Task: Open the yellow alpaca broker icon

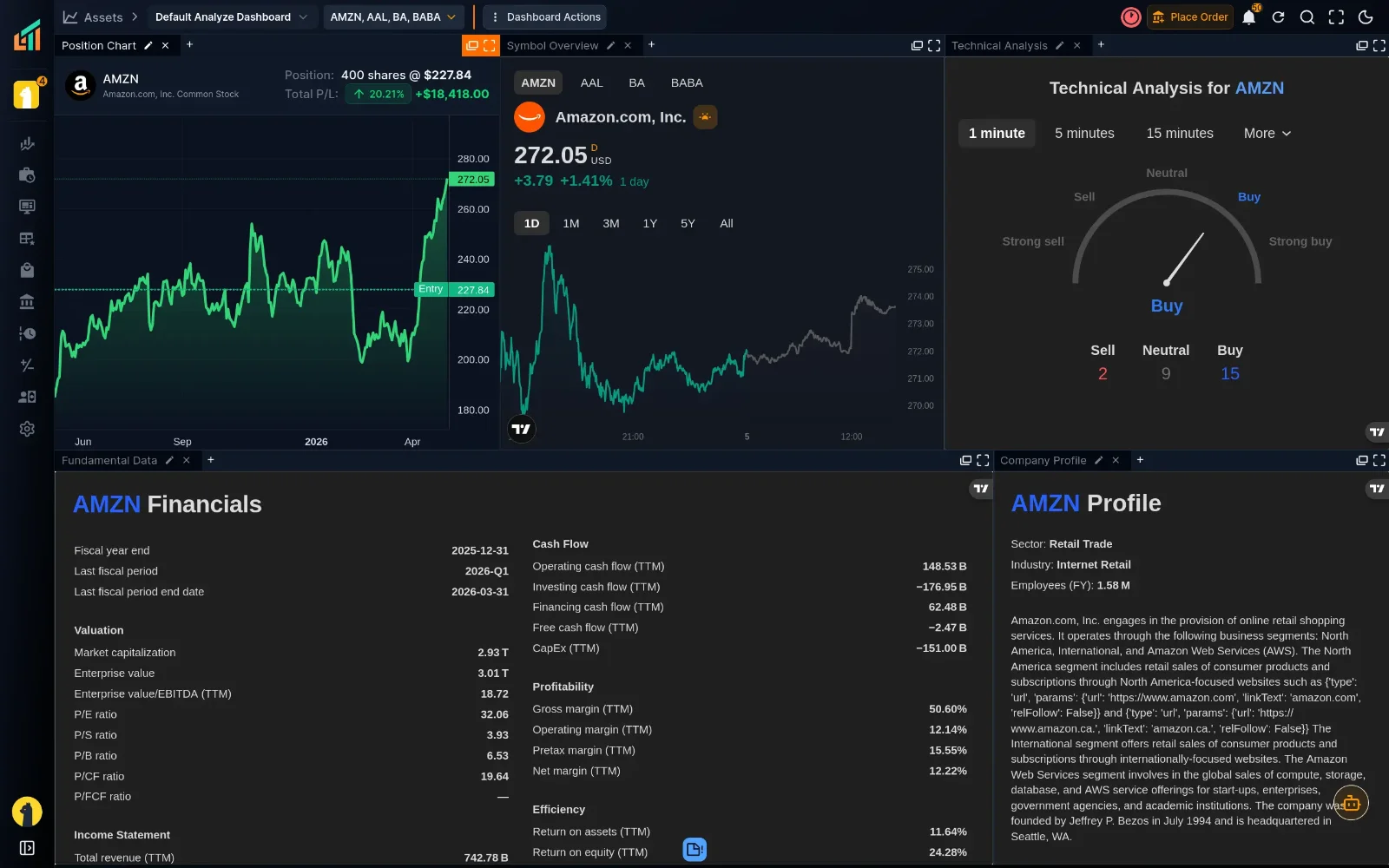Action: [x=27, y=94]
